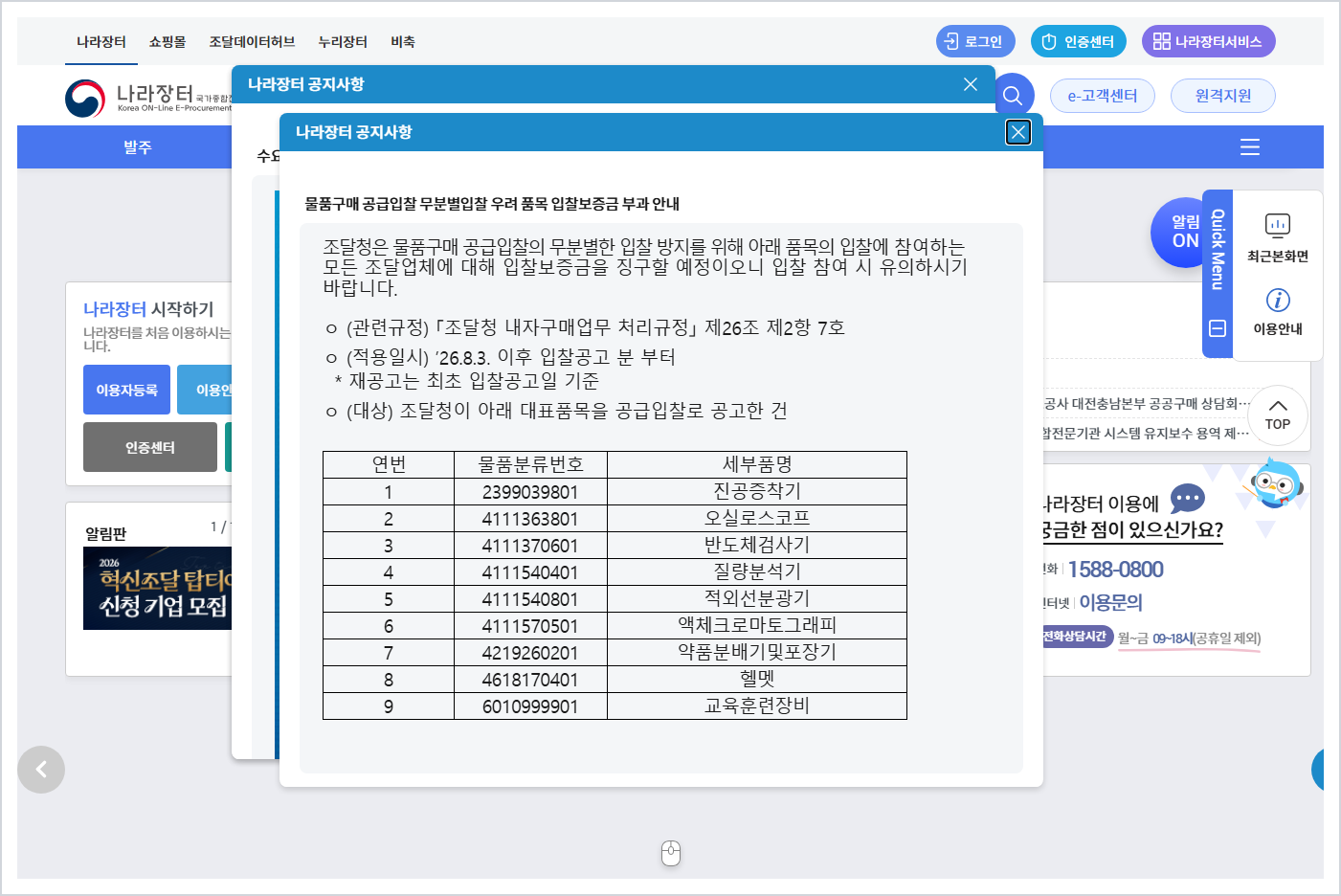1341x896 pixels.
Task: Click table cell 4219260201
Action: [530, 653]
